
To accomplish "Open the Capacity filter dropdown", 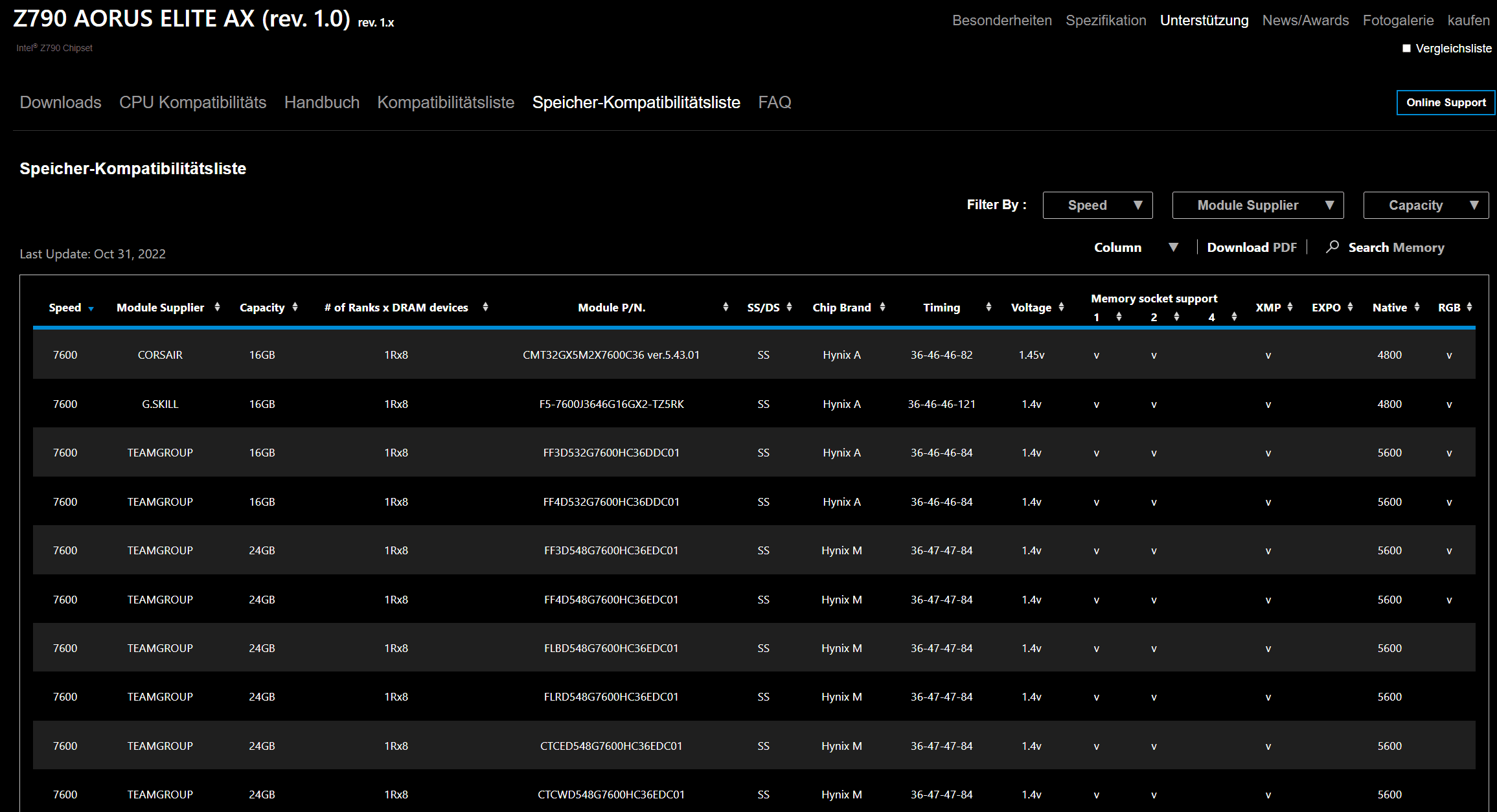I will point(1426,205).
